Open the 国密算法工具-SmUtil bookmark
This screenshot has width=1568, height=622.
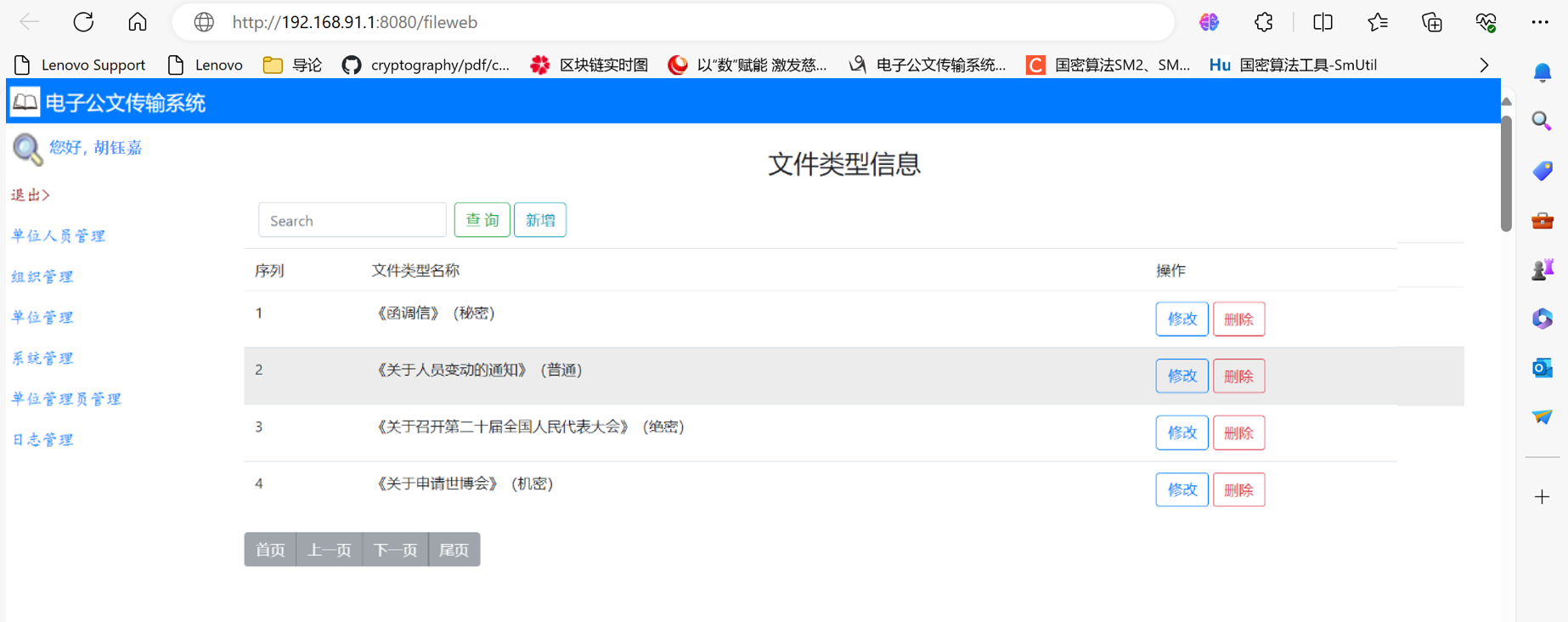click(1293, 65)
